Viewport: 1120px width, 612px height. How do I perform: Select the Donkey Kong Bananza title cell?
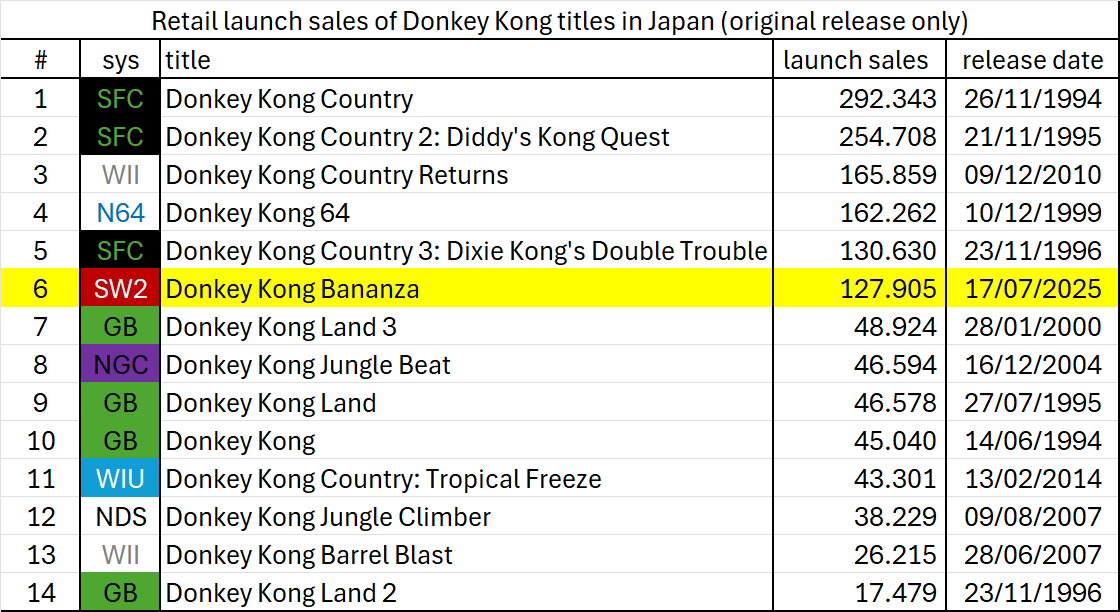pos(466,289)
